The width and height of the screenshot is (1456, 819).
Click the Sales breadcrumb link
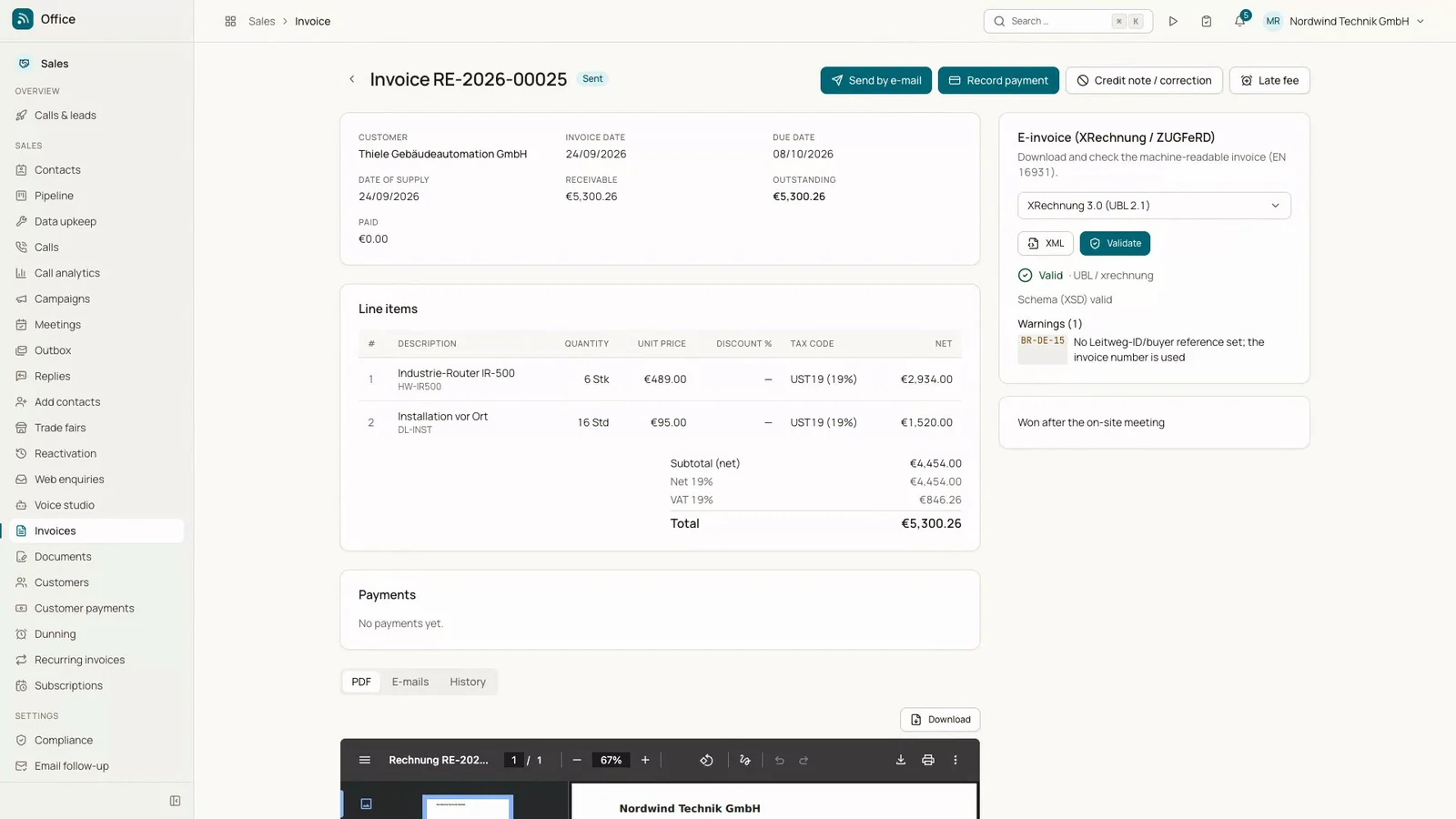point(261,21)
